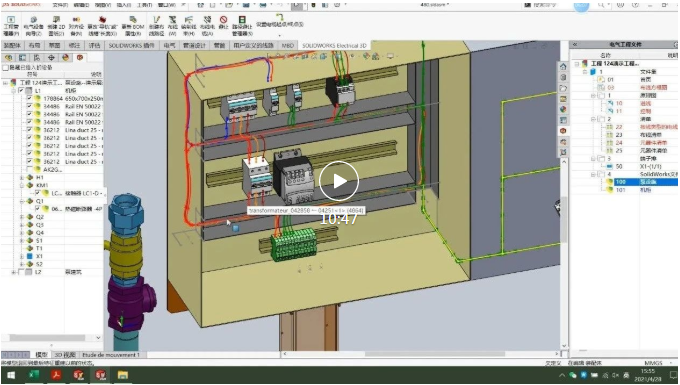
Task: Select document 101 in the project tree
Action: pos(620,190)
